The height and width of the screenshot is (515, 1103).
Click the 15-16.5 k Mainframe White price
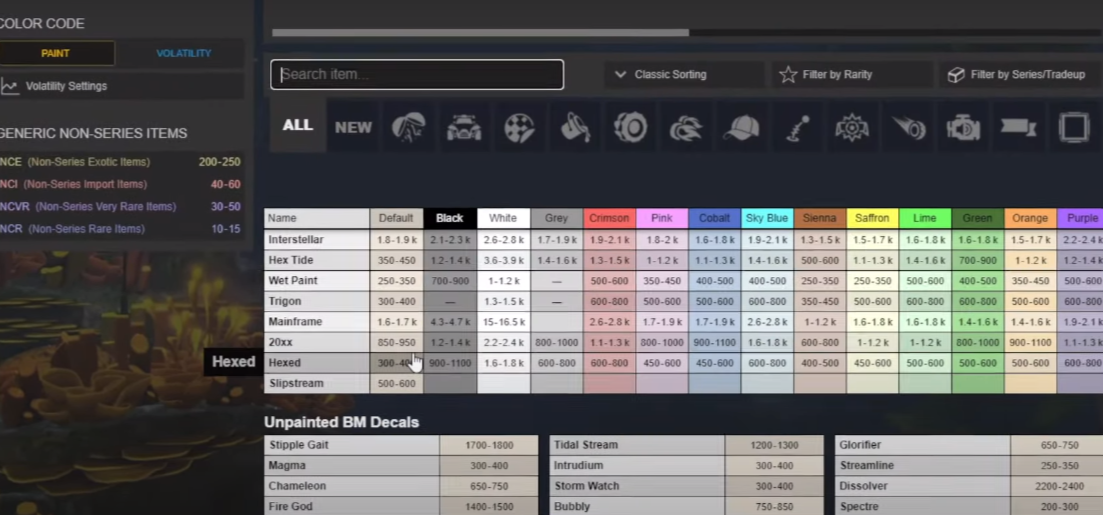(503, 322)
